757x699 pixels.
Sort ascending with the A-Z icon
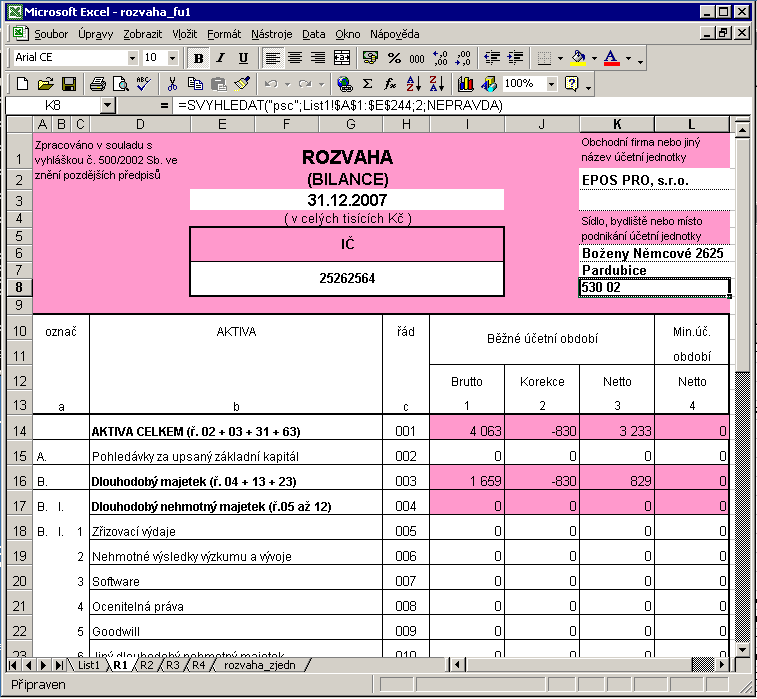[x=414, y=84]
